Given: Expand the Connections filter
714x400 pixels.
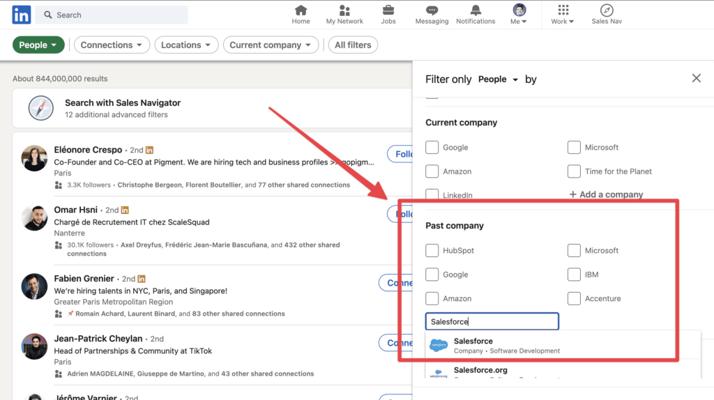Looking at the screenshot, I should tap(112, 45).
